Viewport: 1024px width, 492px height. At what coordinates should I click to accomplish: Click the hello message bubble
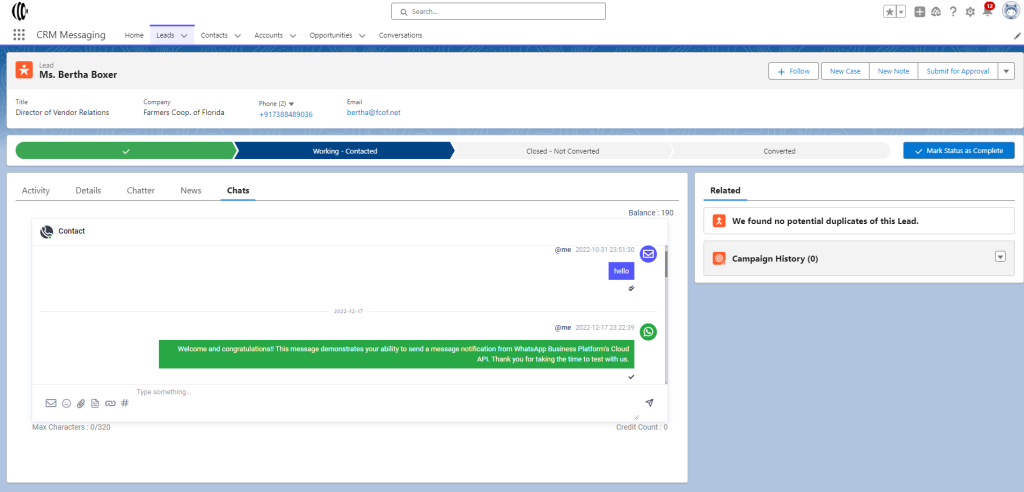click(x=621, y=271)
